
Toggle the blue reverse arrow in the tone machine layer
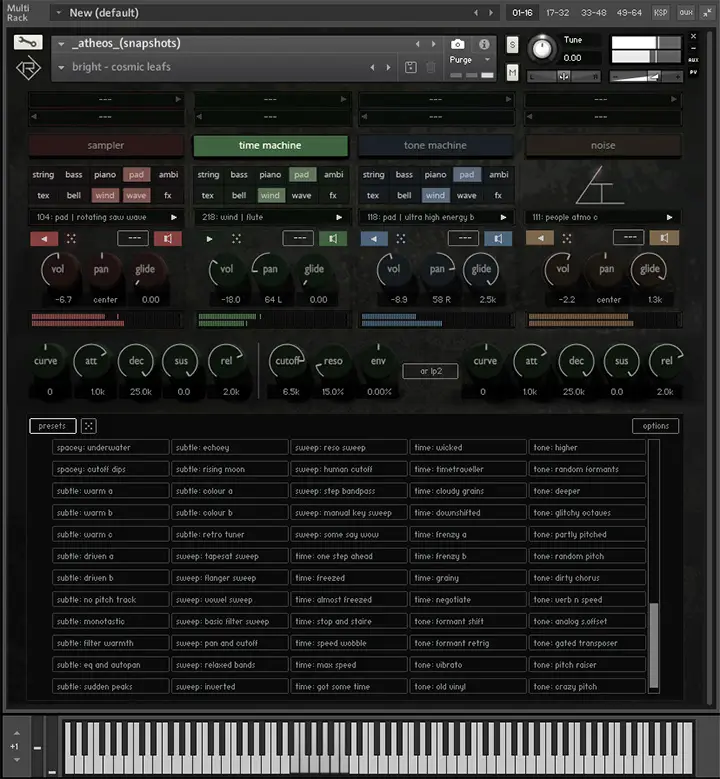click(x=374, y=239)
